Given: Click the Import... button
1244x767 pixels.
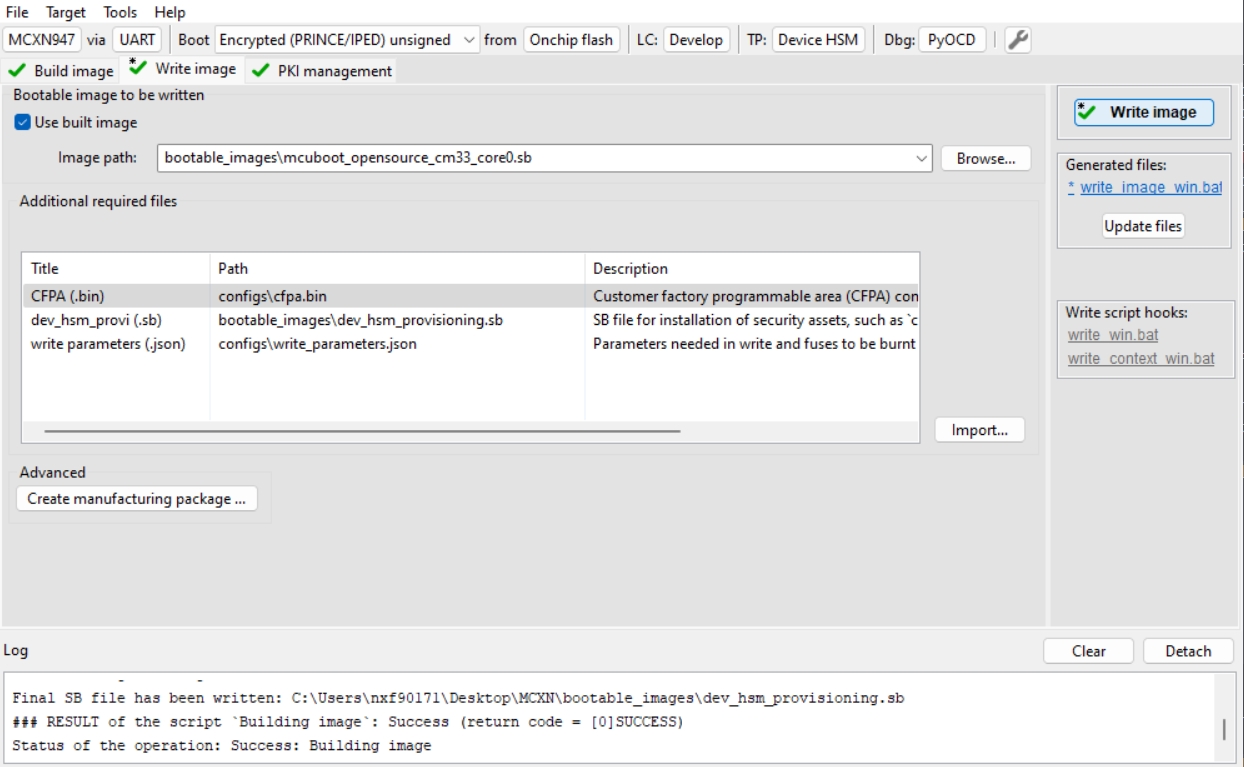Looking at the screenshot, I should pos(979,430).
